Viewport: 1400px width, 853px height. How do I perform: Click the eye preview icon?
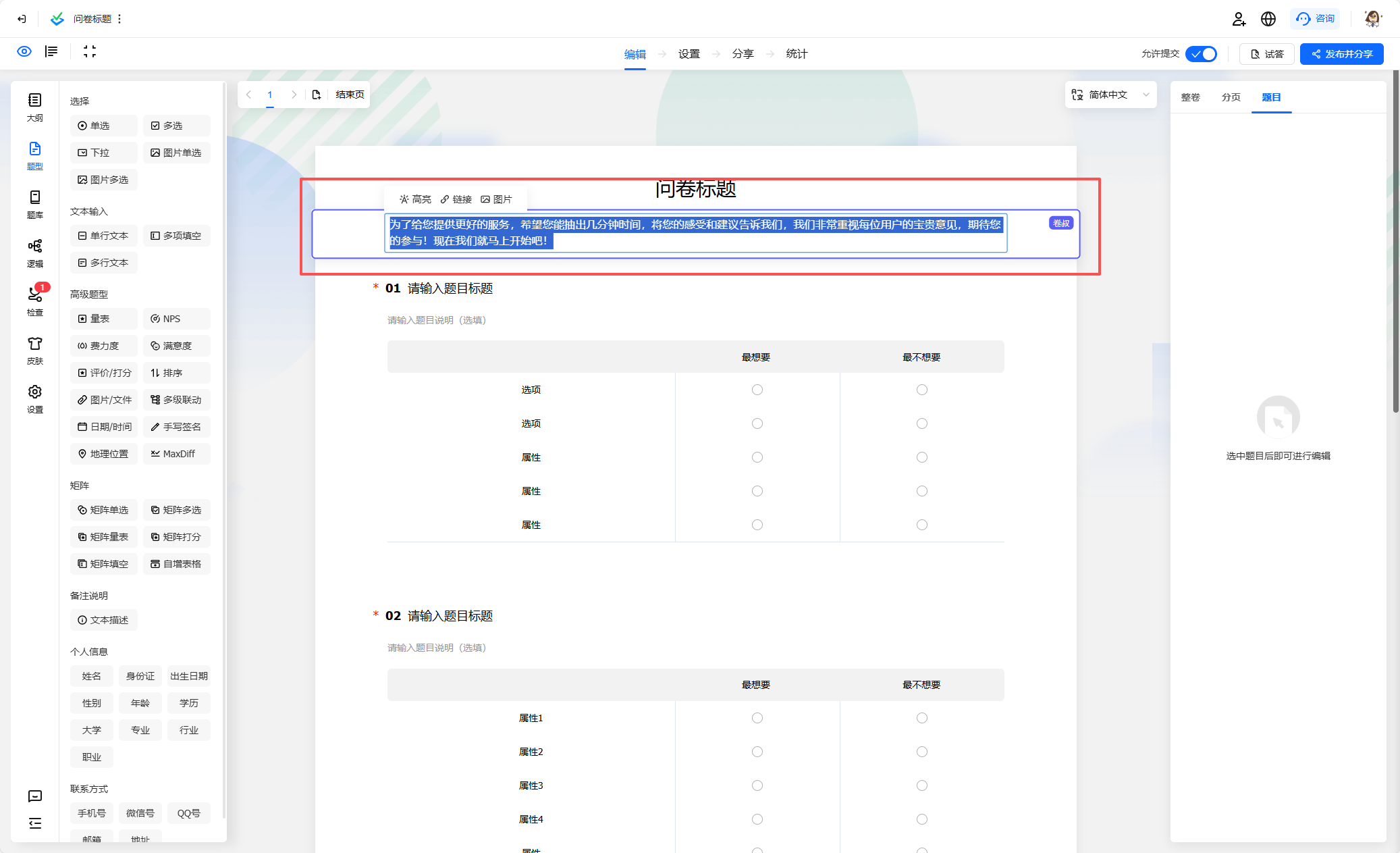click(x=24, y=52)
